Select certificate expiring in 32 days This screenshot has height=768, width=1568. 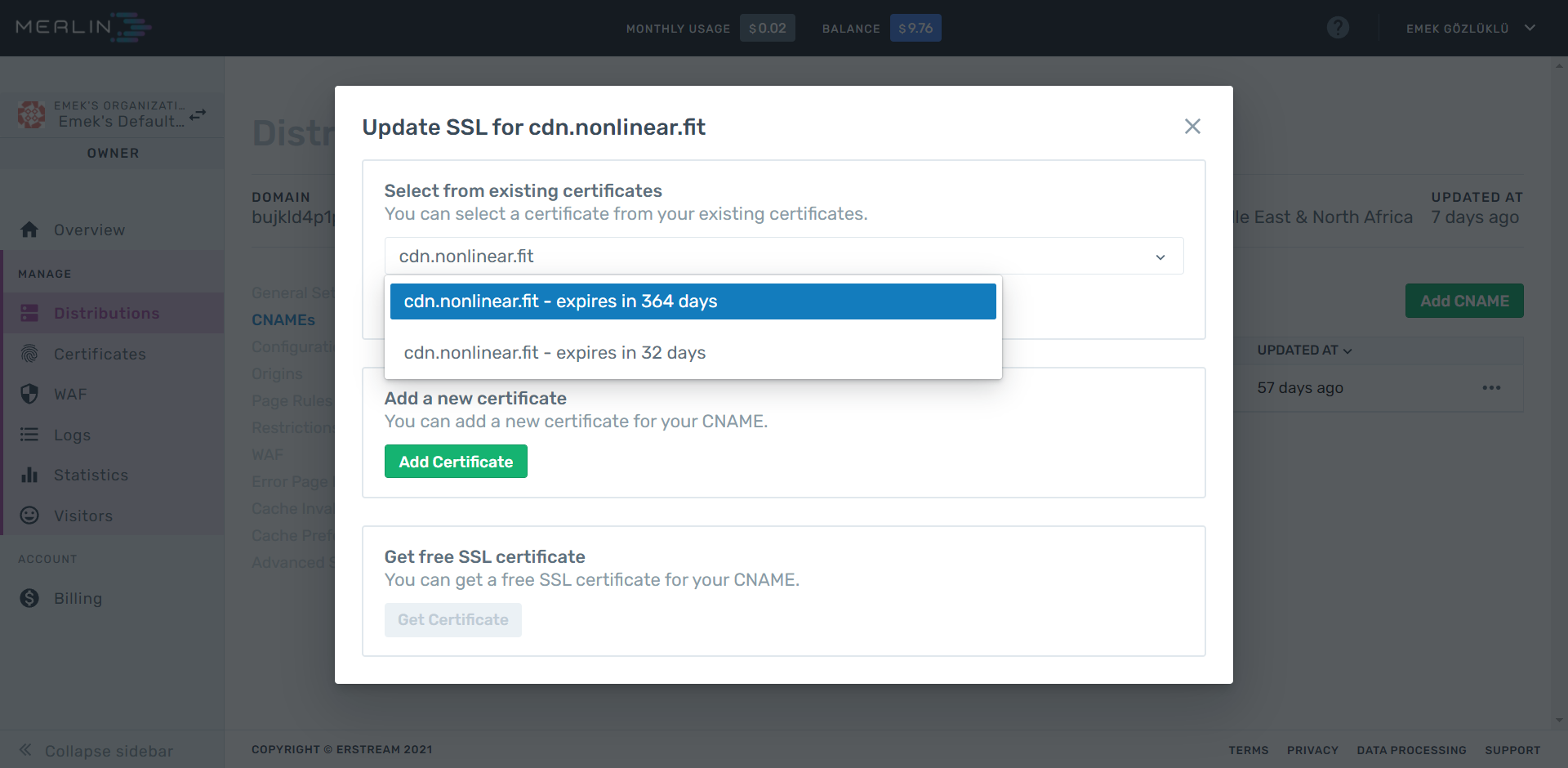pyautogui.click(x=693, y=353)
